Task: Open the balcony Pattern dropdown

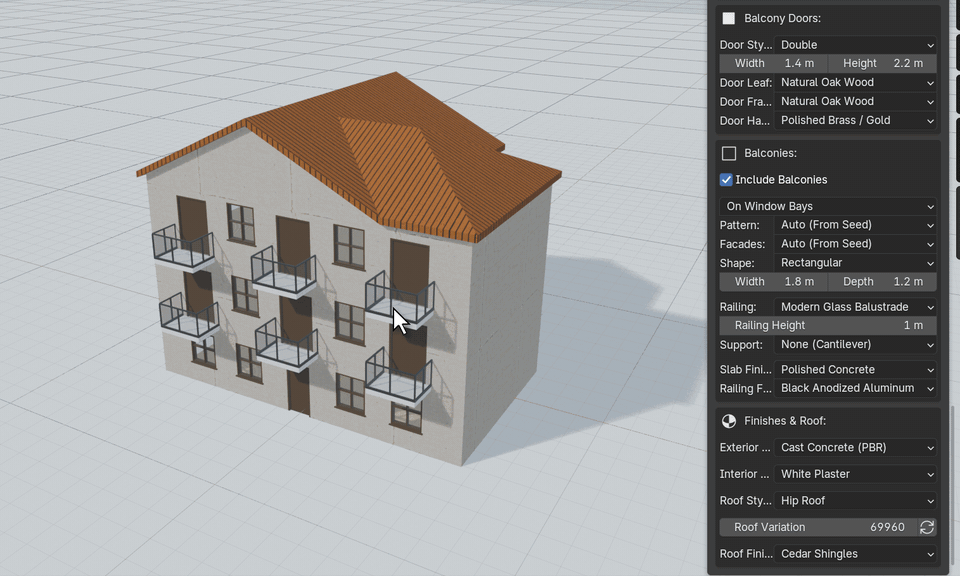Action: coord(855,225)
